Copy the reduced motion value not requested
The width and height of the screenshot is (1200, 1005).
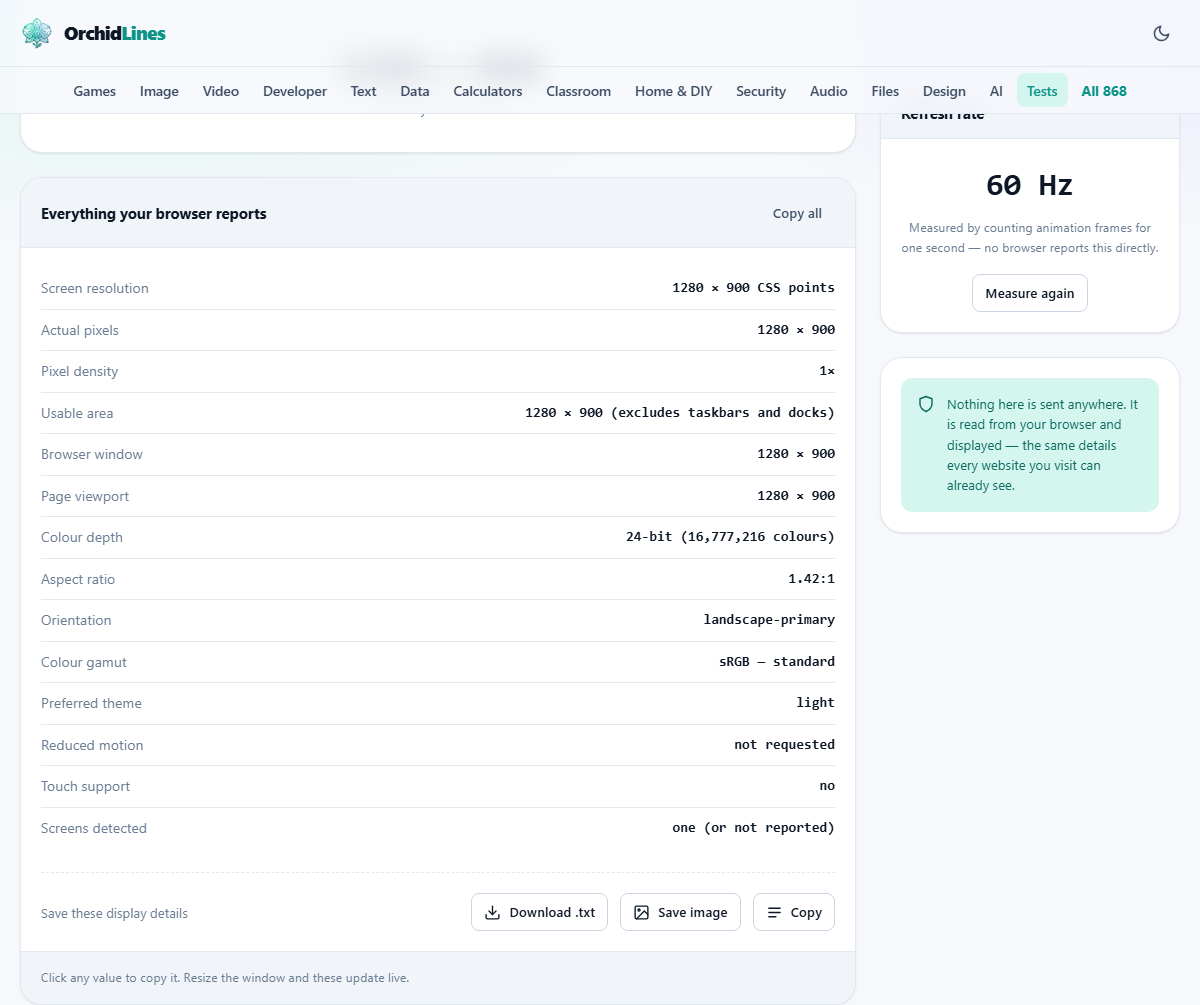784,745
